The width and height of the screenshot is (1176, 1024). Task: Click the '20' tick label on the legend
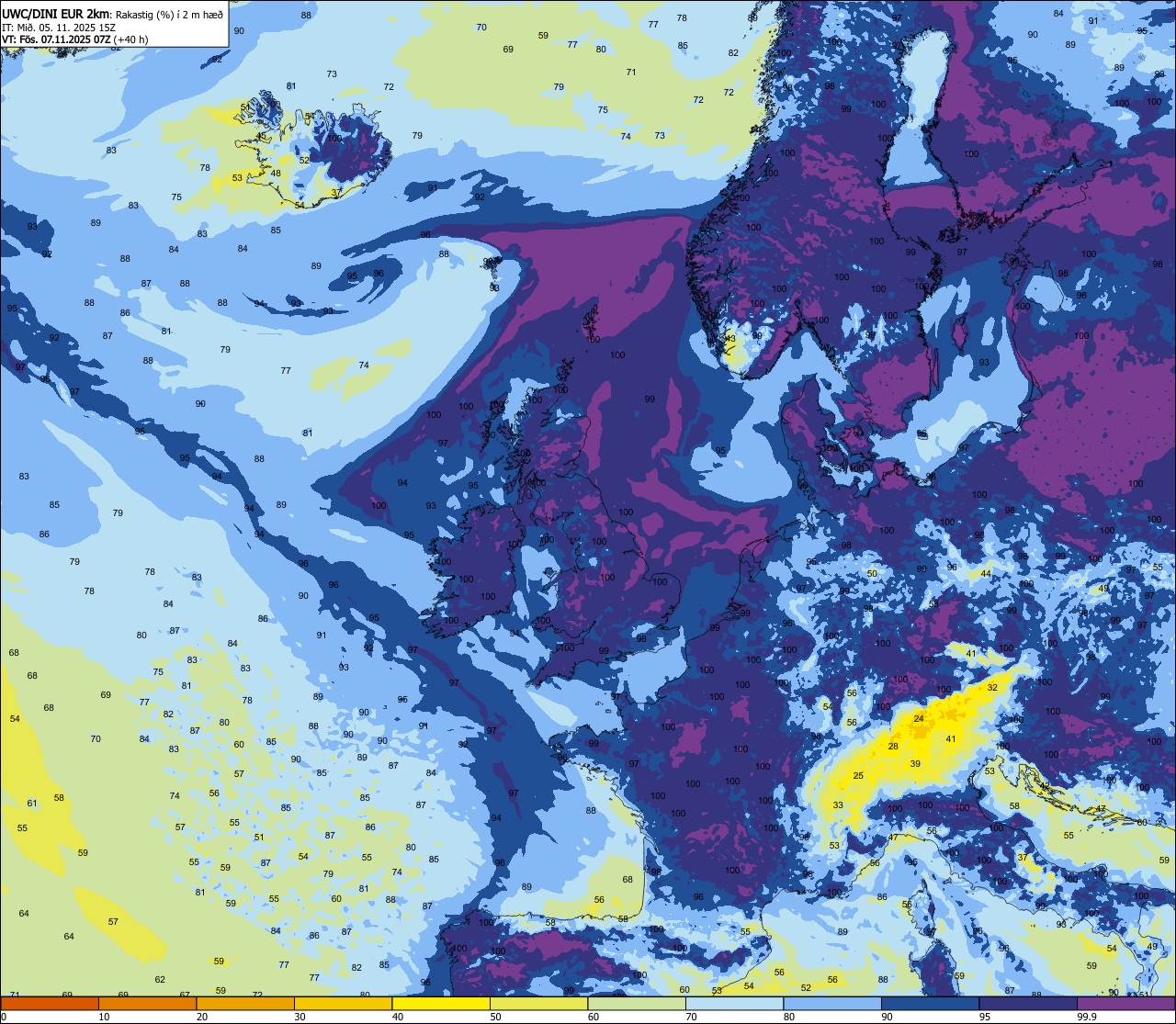pyautogui.click(x=202, y=1017)
